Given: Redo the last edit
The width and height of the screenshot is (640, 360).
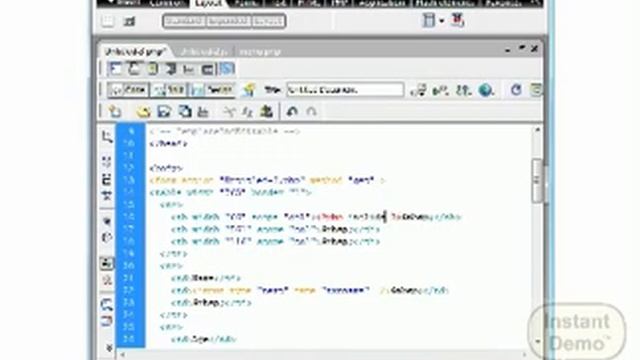Looking at the screenshot, I should click(311, 111).
